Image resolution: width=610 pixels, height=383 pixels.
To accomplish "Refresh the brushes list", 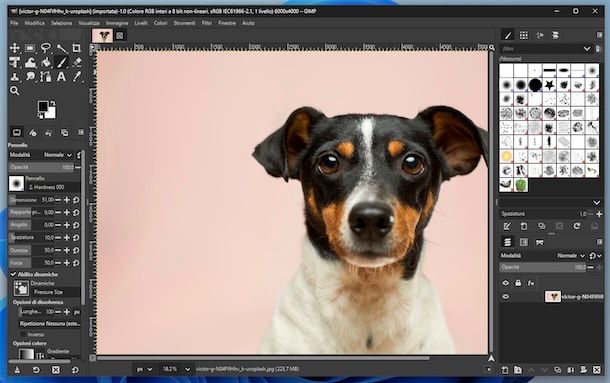I will coord(577,226).
